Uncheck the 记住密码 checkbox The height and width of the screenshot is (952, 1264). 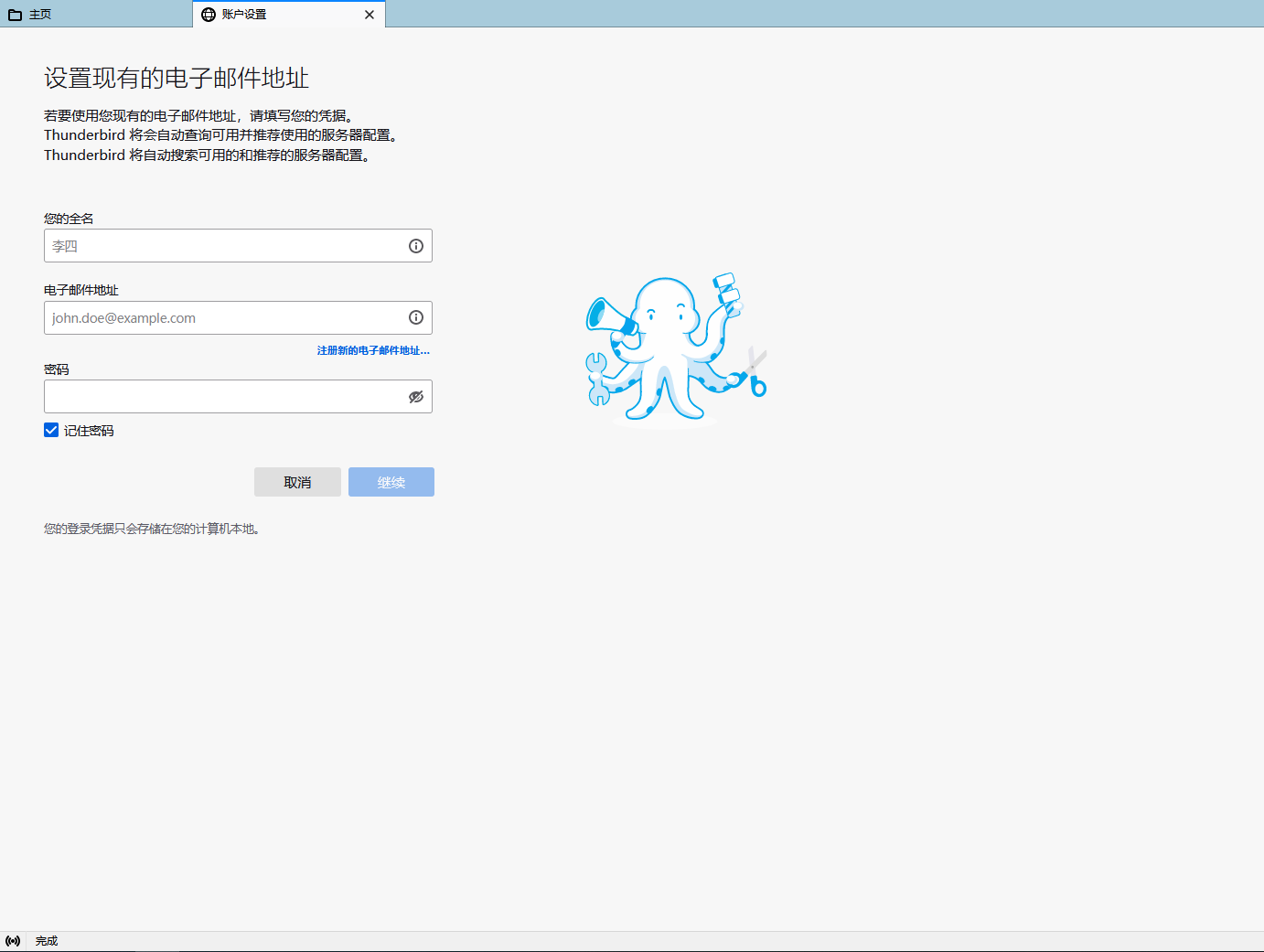[51, 431]
